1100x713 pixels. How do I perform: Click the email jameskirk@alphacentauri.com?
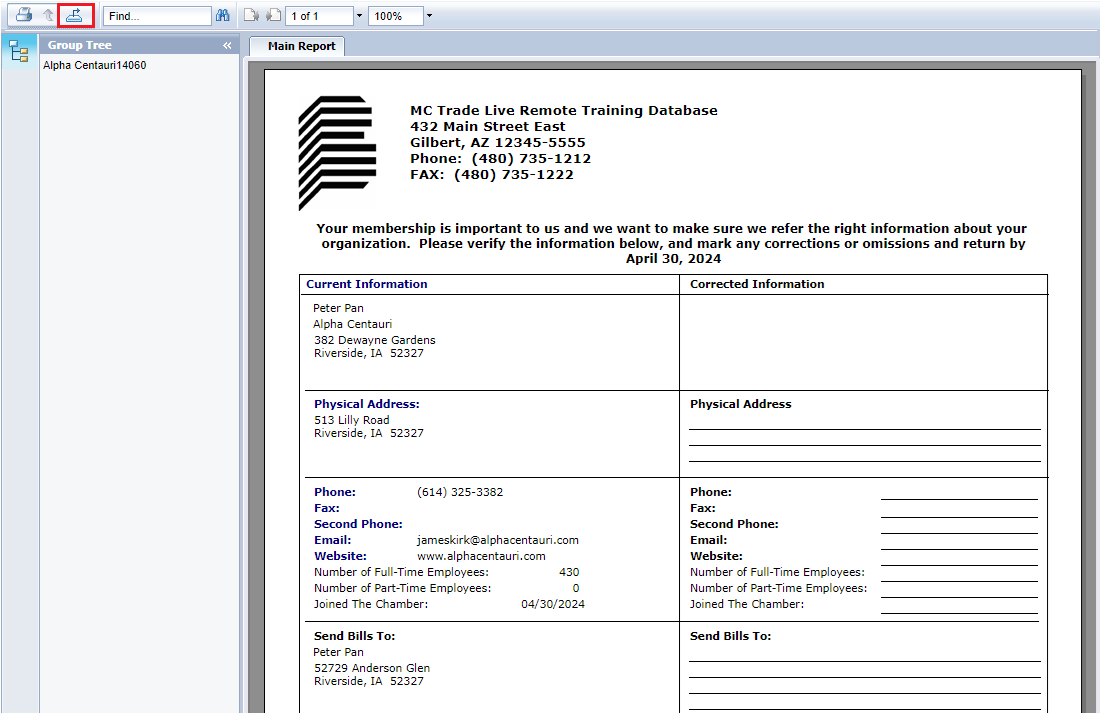click(x=498, y=540)
